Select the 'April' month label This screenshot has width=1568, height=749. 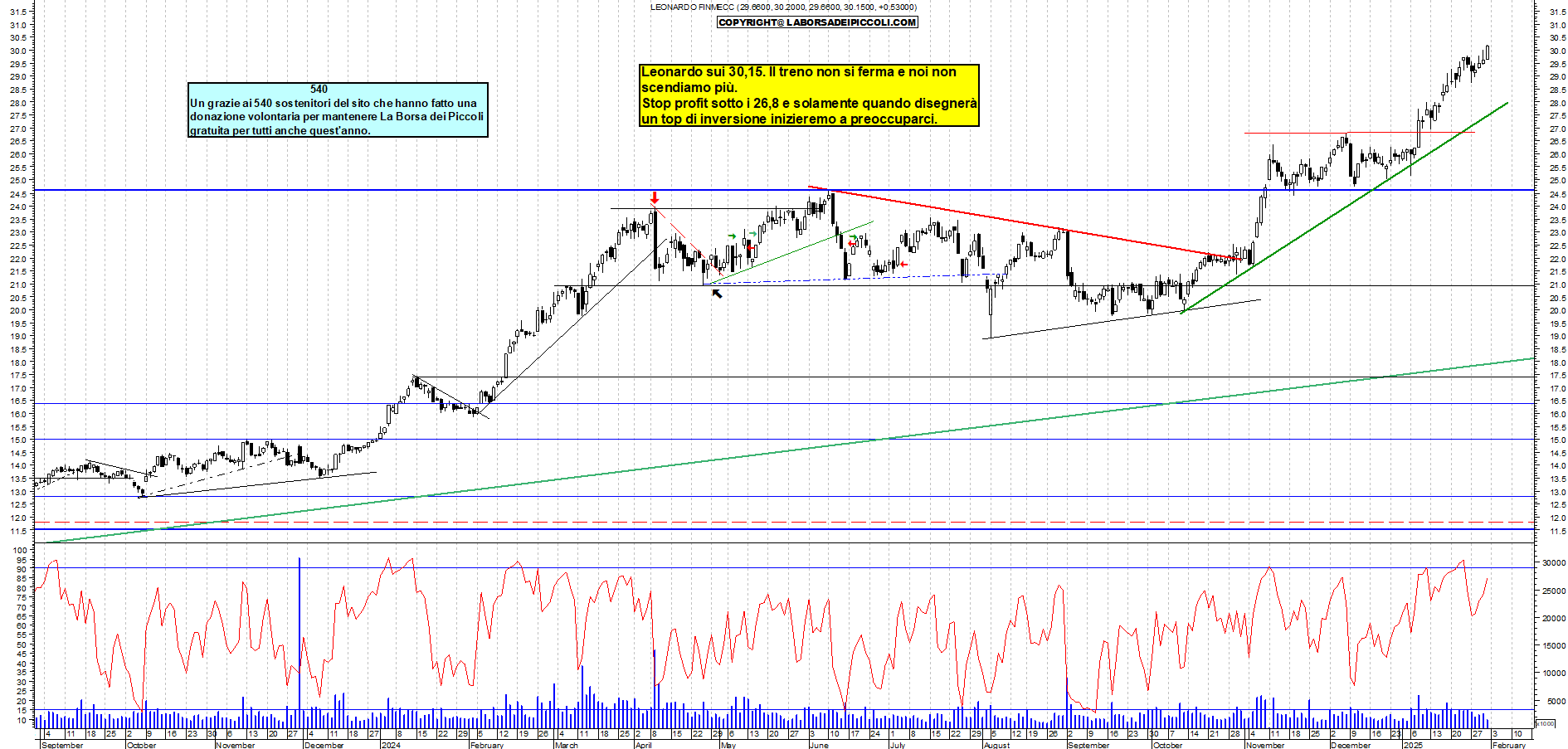643,745
